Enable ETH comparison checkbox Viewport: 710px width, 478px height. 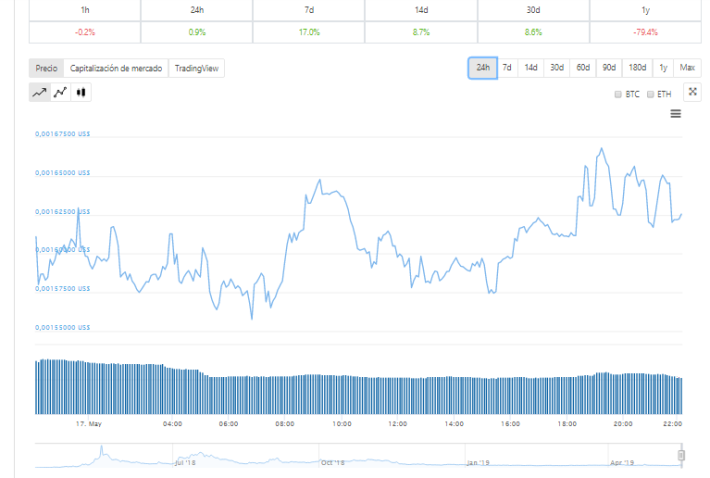[650, 94]
